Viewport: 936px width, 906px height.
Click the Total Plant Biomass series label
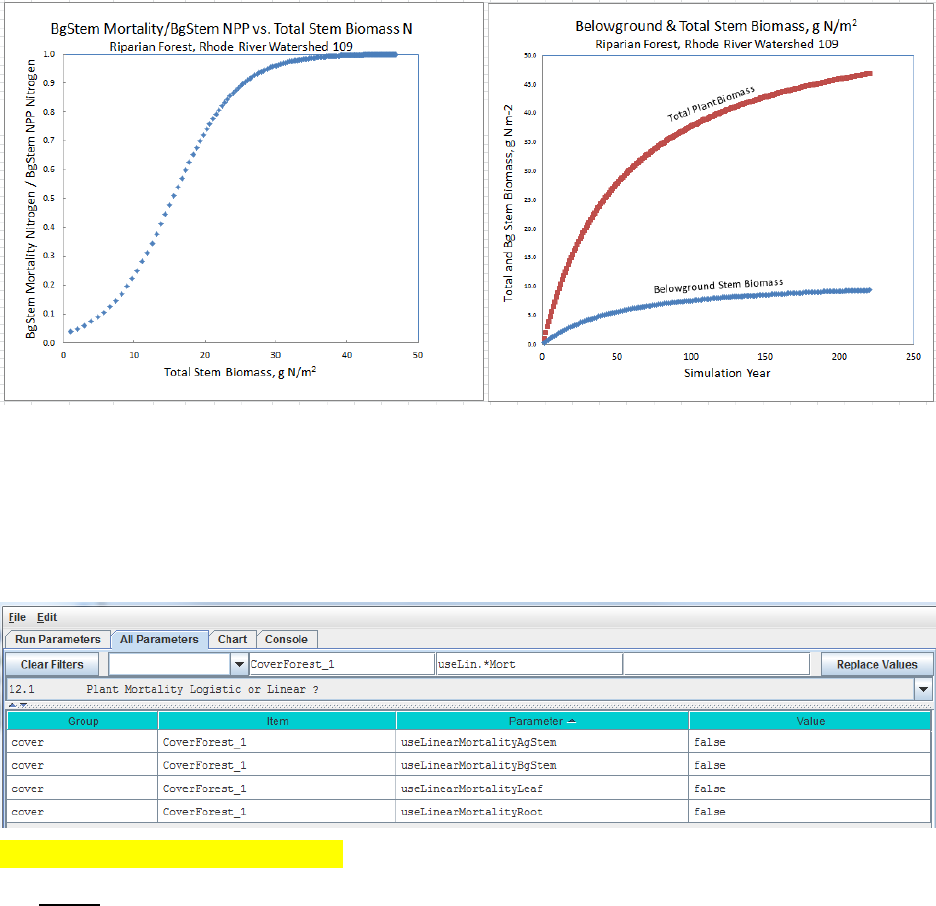point(711,104)
